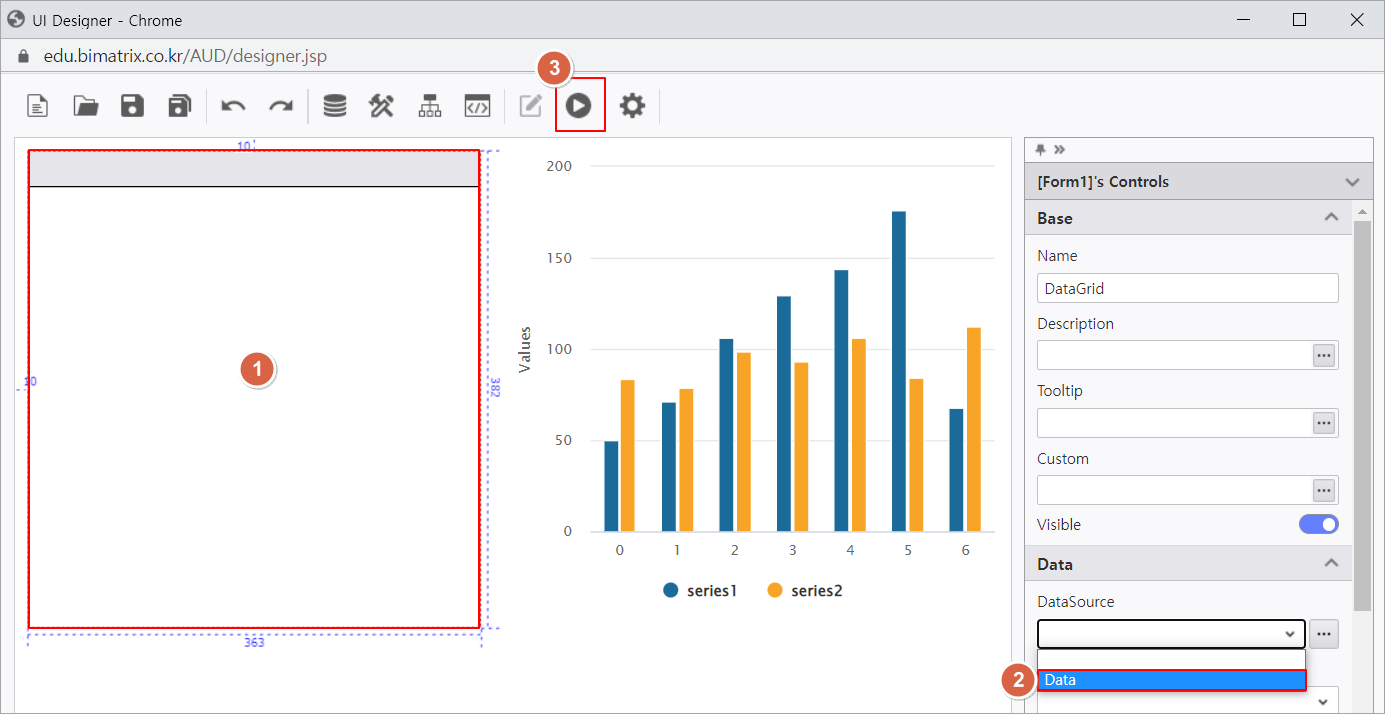Expand the [Form1]'s Controls header dropdown
Viewport: 1385px width, 714px height.
(1352, 182)
